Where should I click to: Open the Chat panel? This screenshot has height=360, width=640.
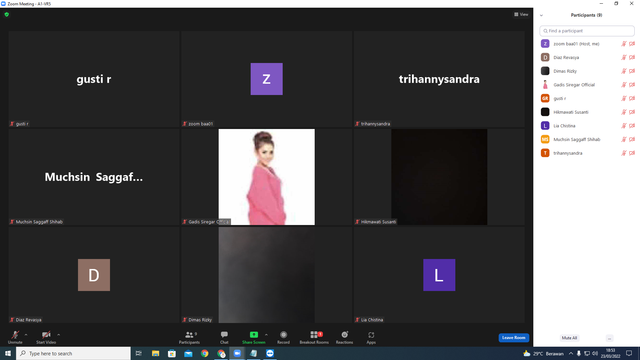pyautogui.click(x=224, y=337)
